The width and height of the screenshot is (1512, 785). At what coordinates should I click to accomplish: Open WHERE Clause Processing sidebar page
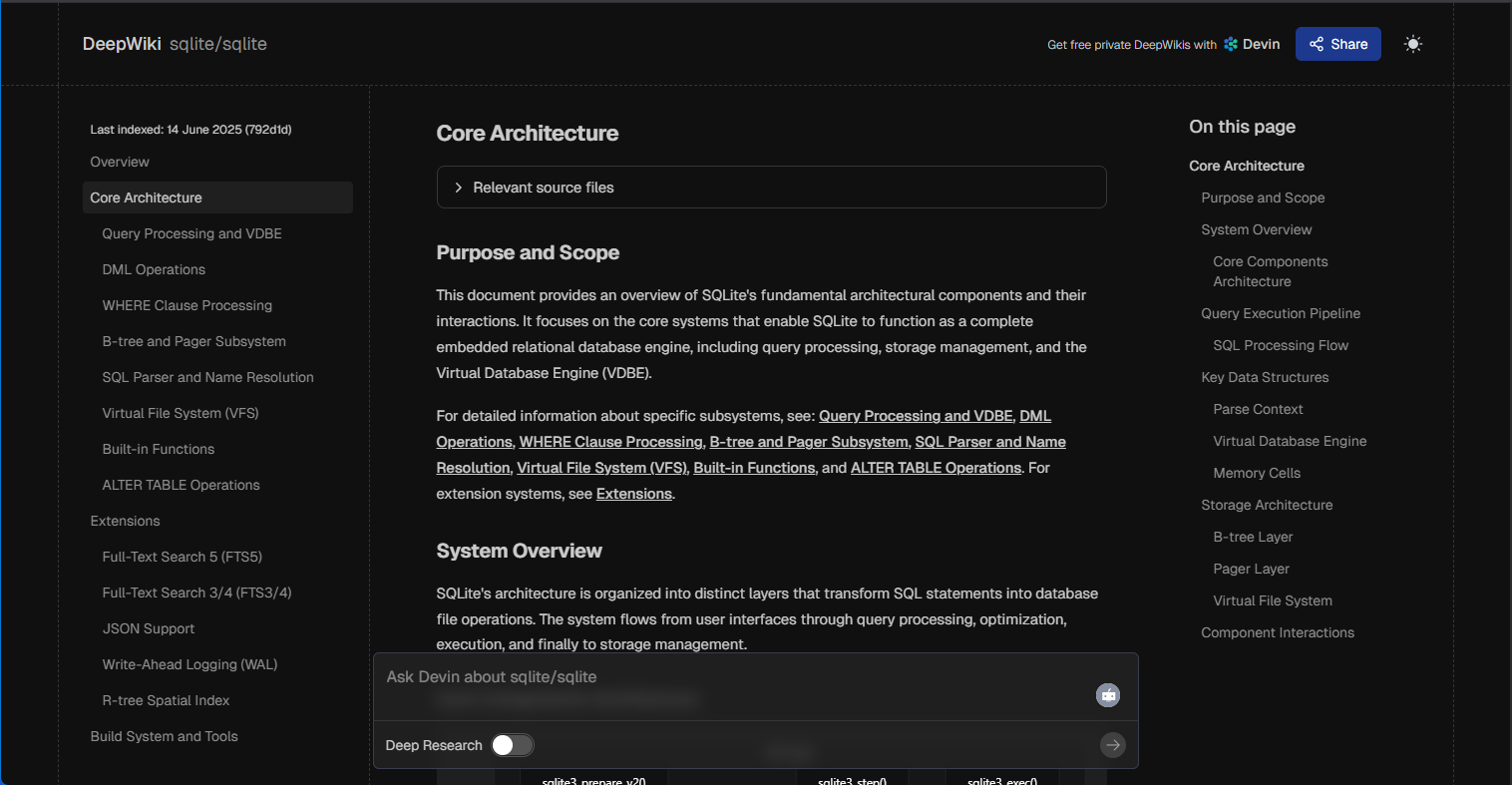[x=187, y=305]
